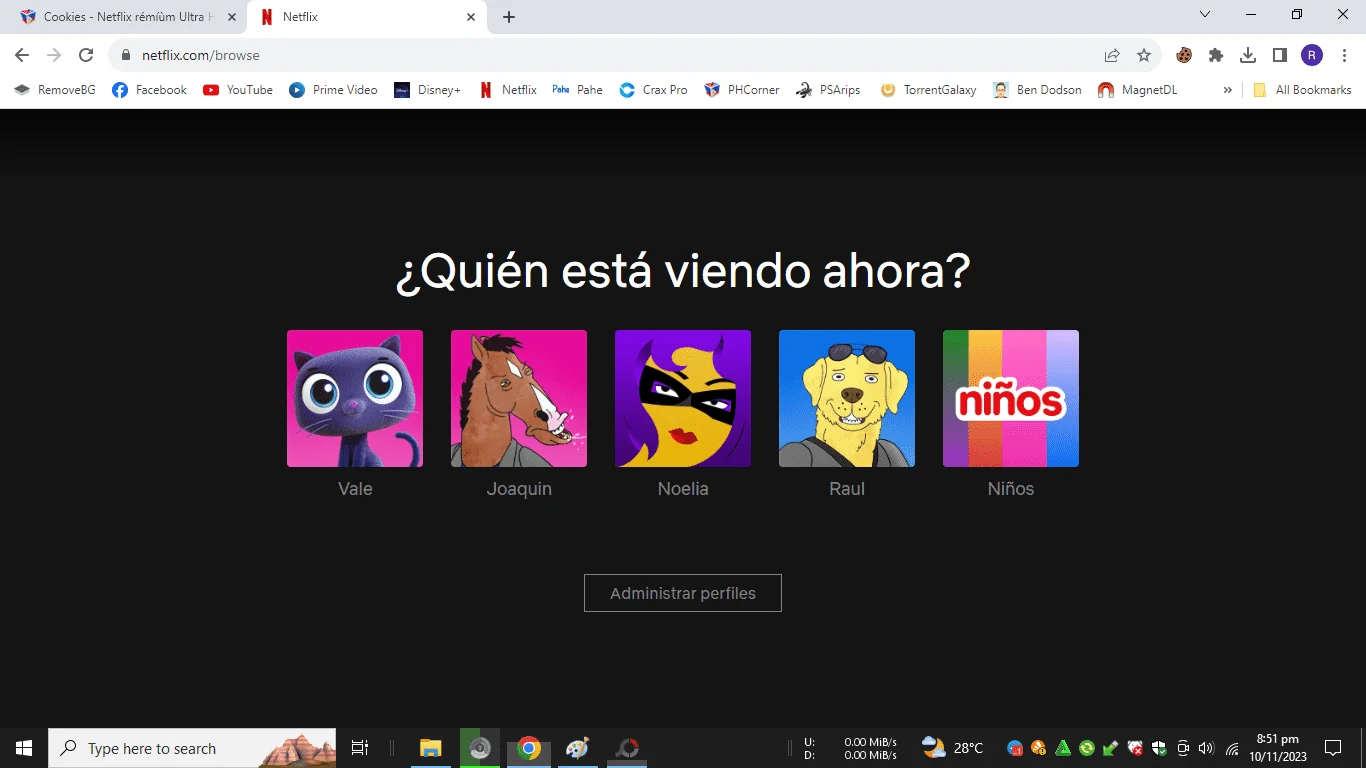
Task: Open the Wi-Fi network flyout
Action: click(x=1232, y=748)
